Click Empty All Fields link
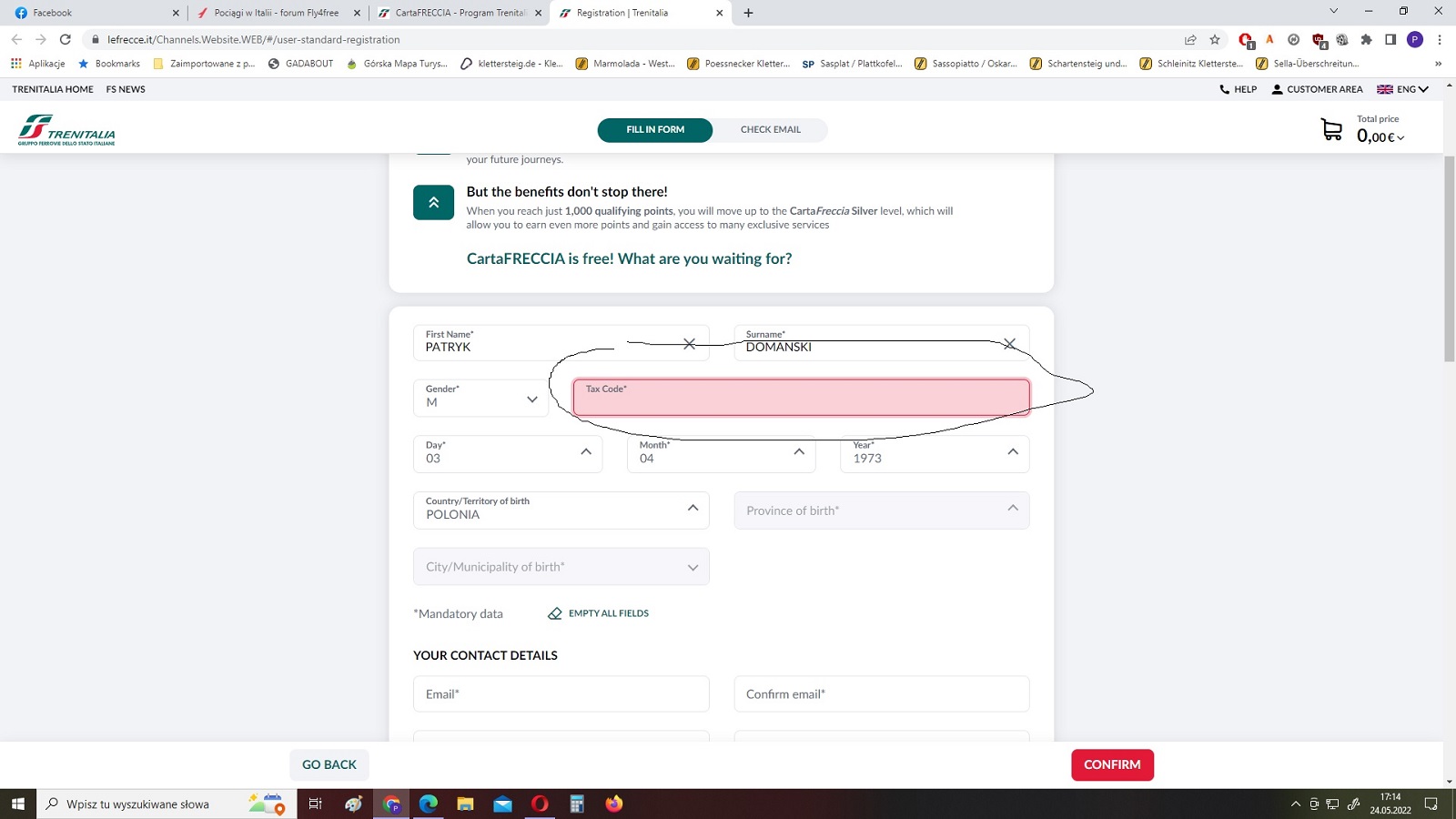The height and width of the screenshot is (819, 1456). point(609,613)
